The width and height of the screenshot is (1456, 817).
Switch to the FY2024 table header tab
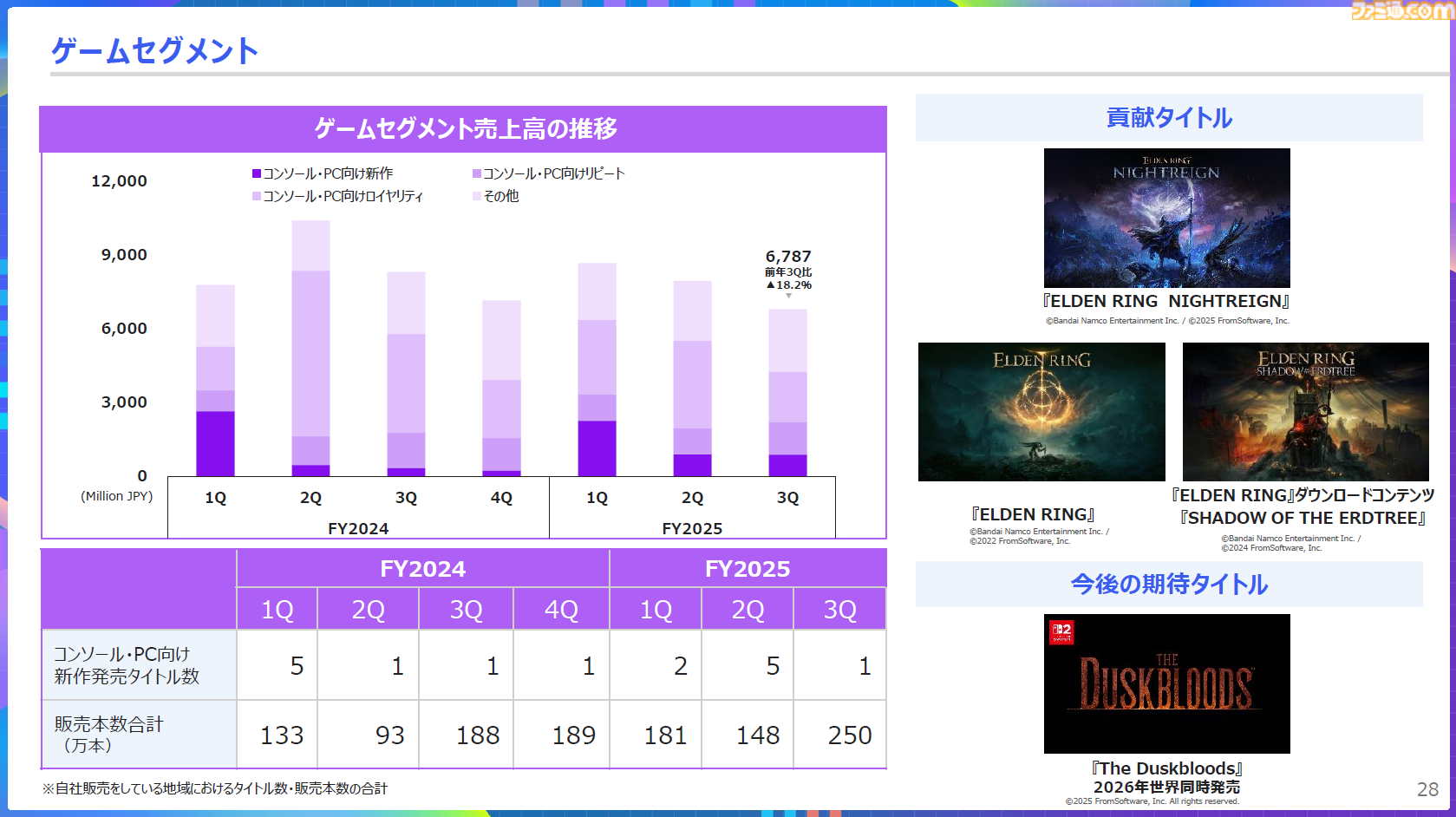coord(421,569)
